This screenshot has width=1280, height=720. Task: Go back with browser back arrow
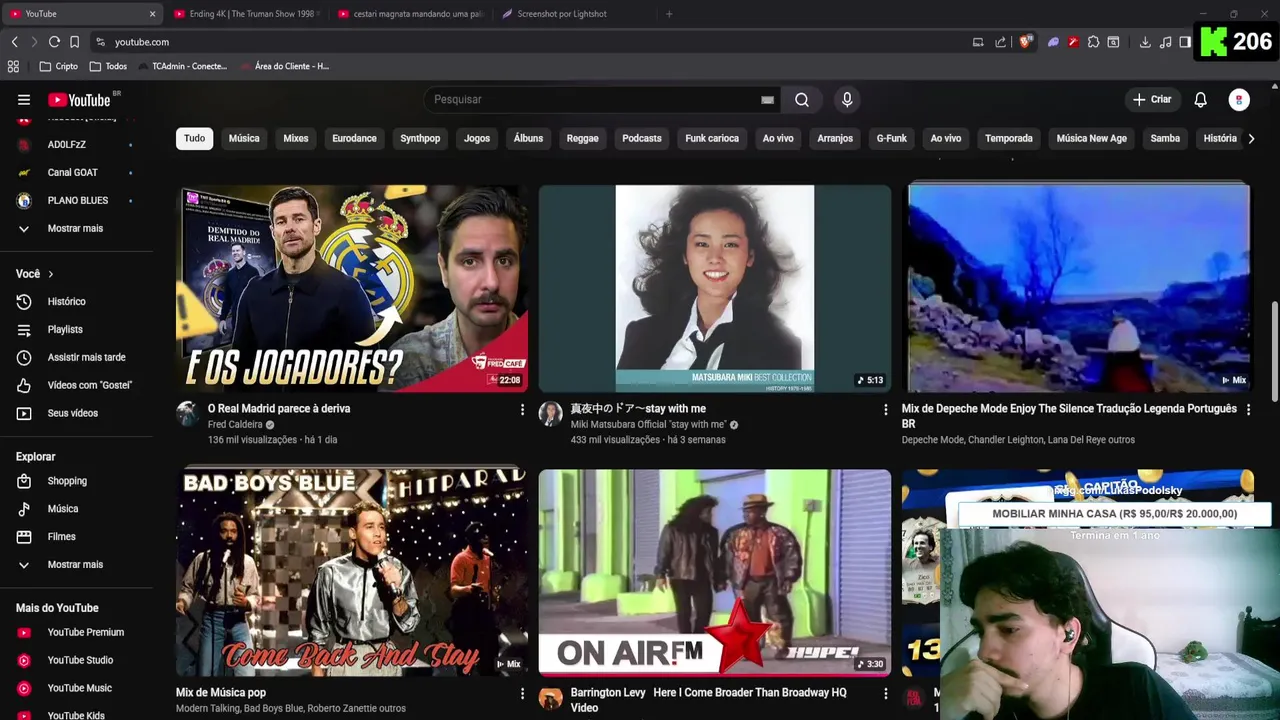coord(14,42)
